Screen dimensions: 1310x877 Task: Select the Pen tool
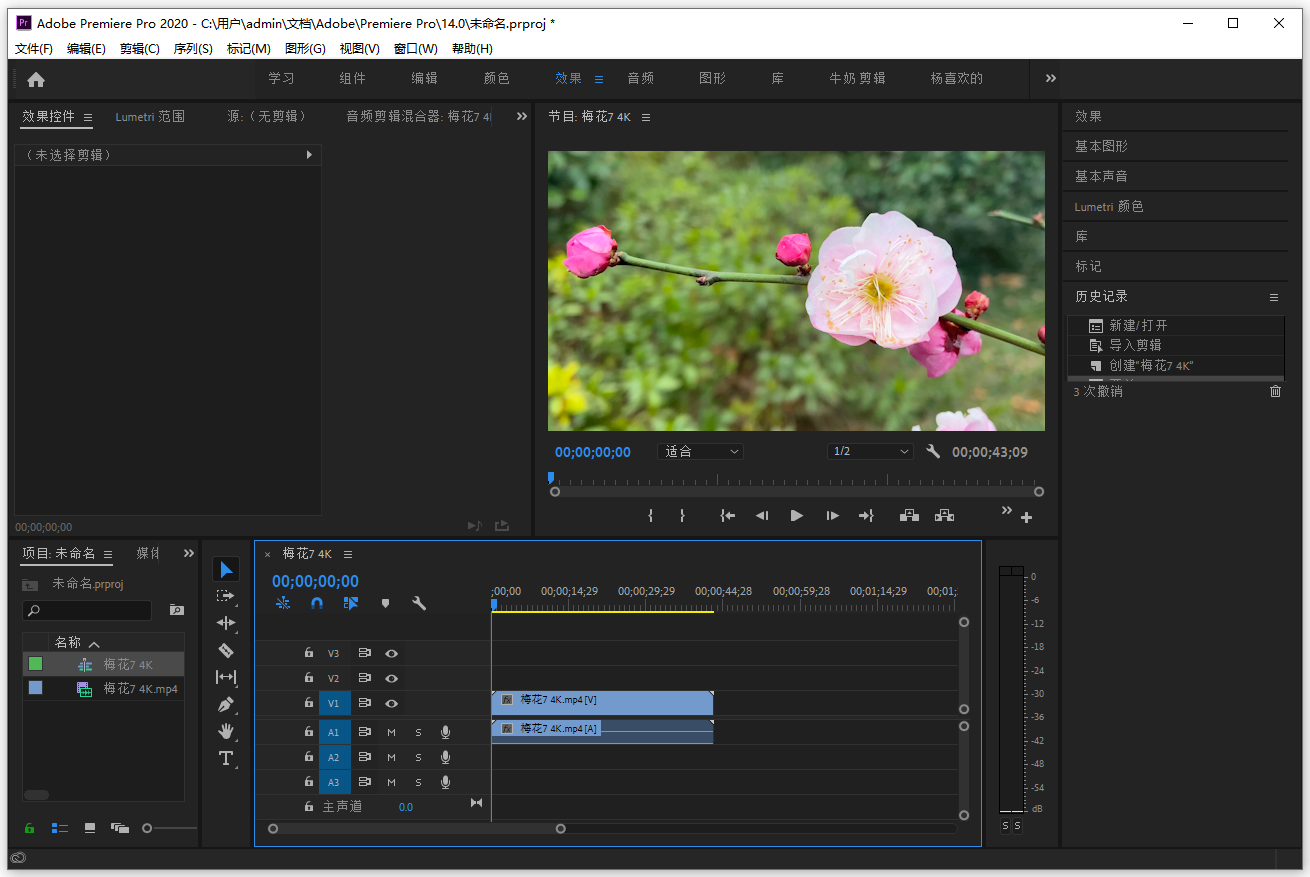tap(226, 704)
